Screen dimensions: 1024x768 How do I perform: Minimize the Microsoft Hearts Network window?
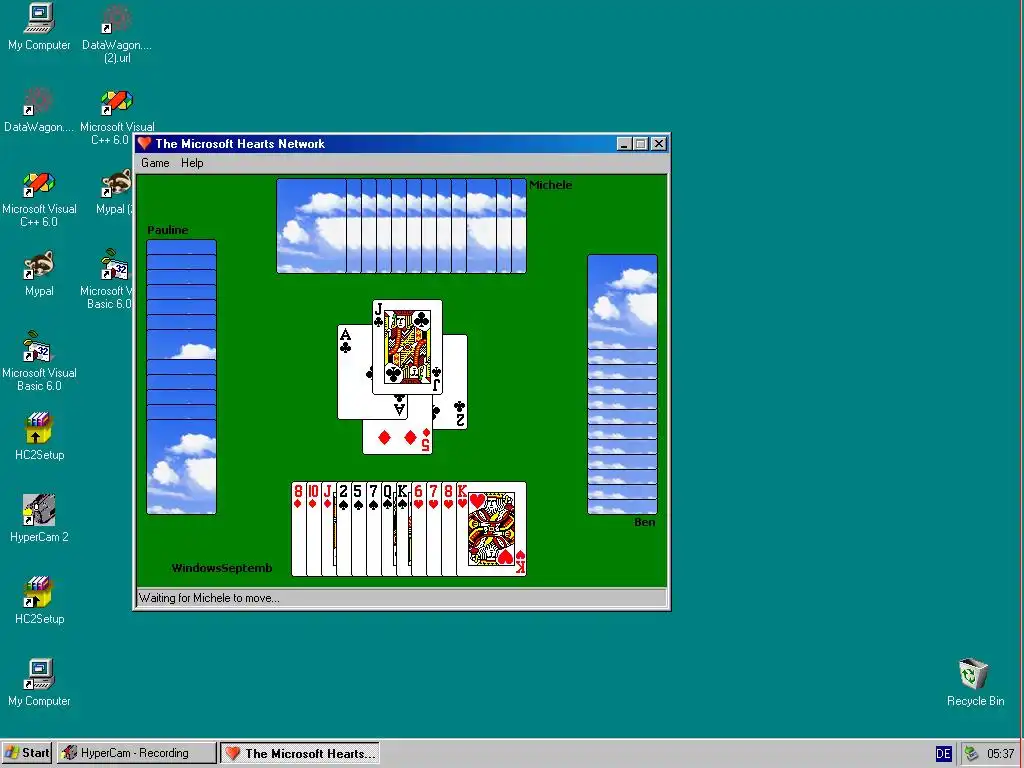pyautogui.click(x=624, y=144)
